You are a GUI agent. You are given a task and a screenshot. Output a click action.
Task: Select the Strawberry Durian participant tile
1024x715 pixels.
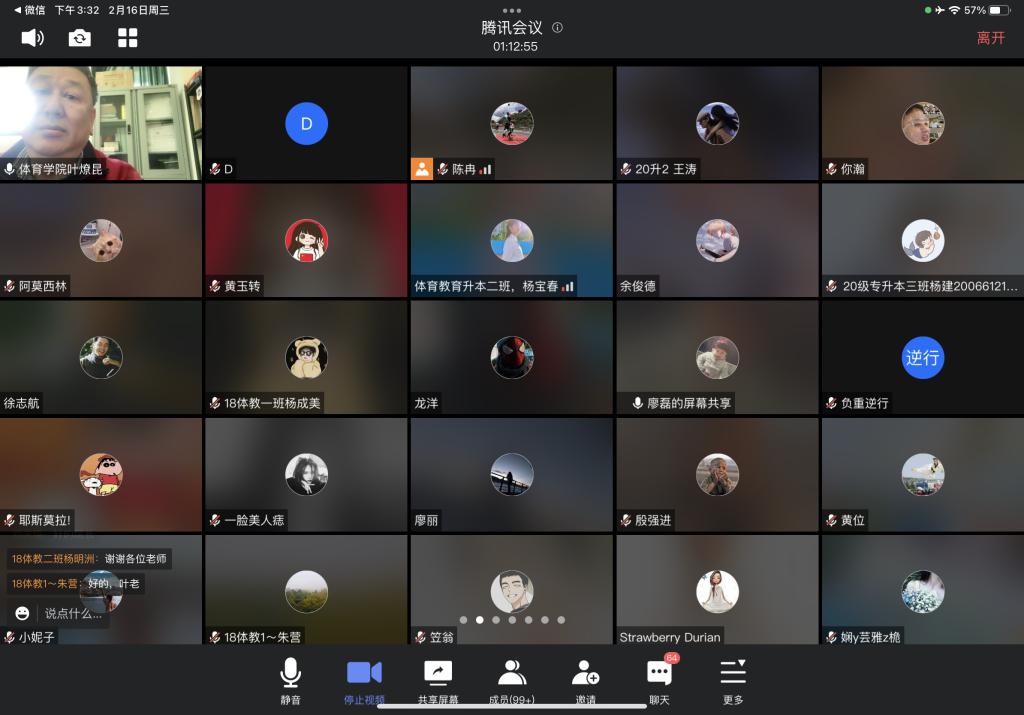717,590
